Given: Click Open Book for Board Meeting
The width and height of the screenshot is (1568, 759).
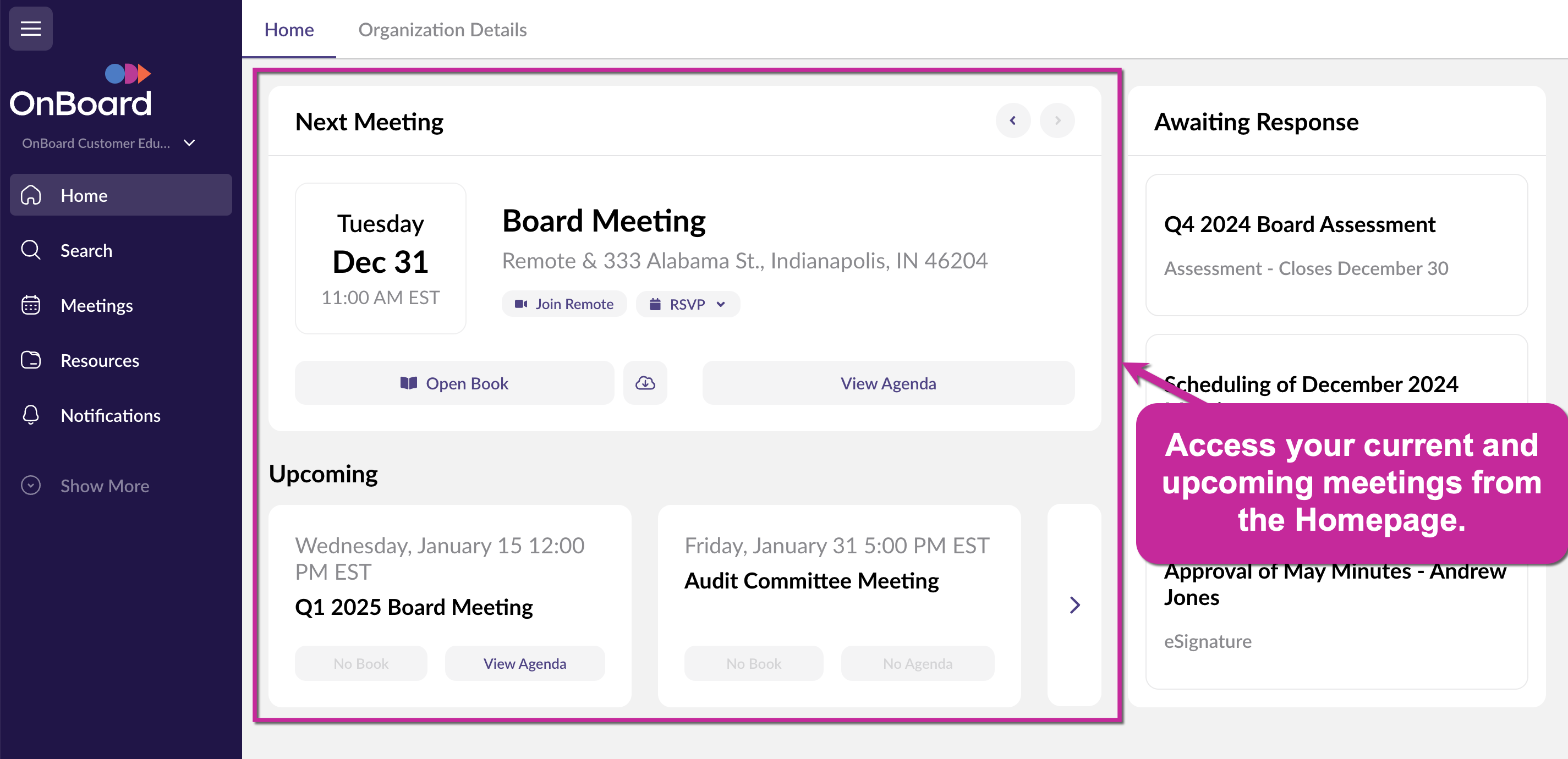Looking at the screenshot, I should [454, 383].
